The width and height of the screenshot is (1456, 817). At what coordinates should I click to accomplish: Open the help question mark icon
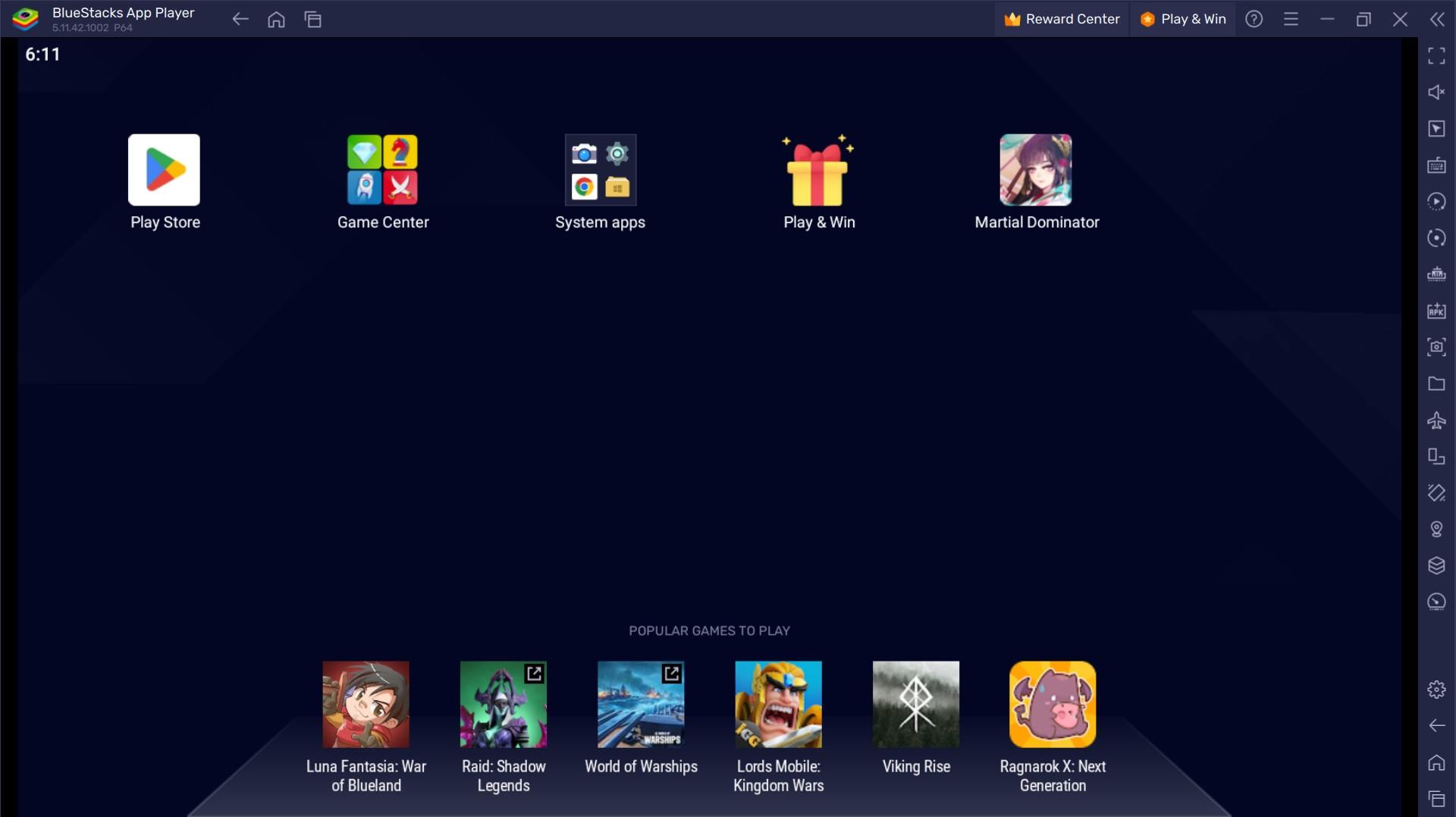pos(1254,19)
